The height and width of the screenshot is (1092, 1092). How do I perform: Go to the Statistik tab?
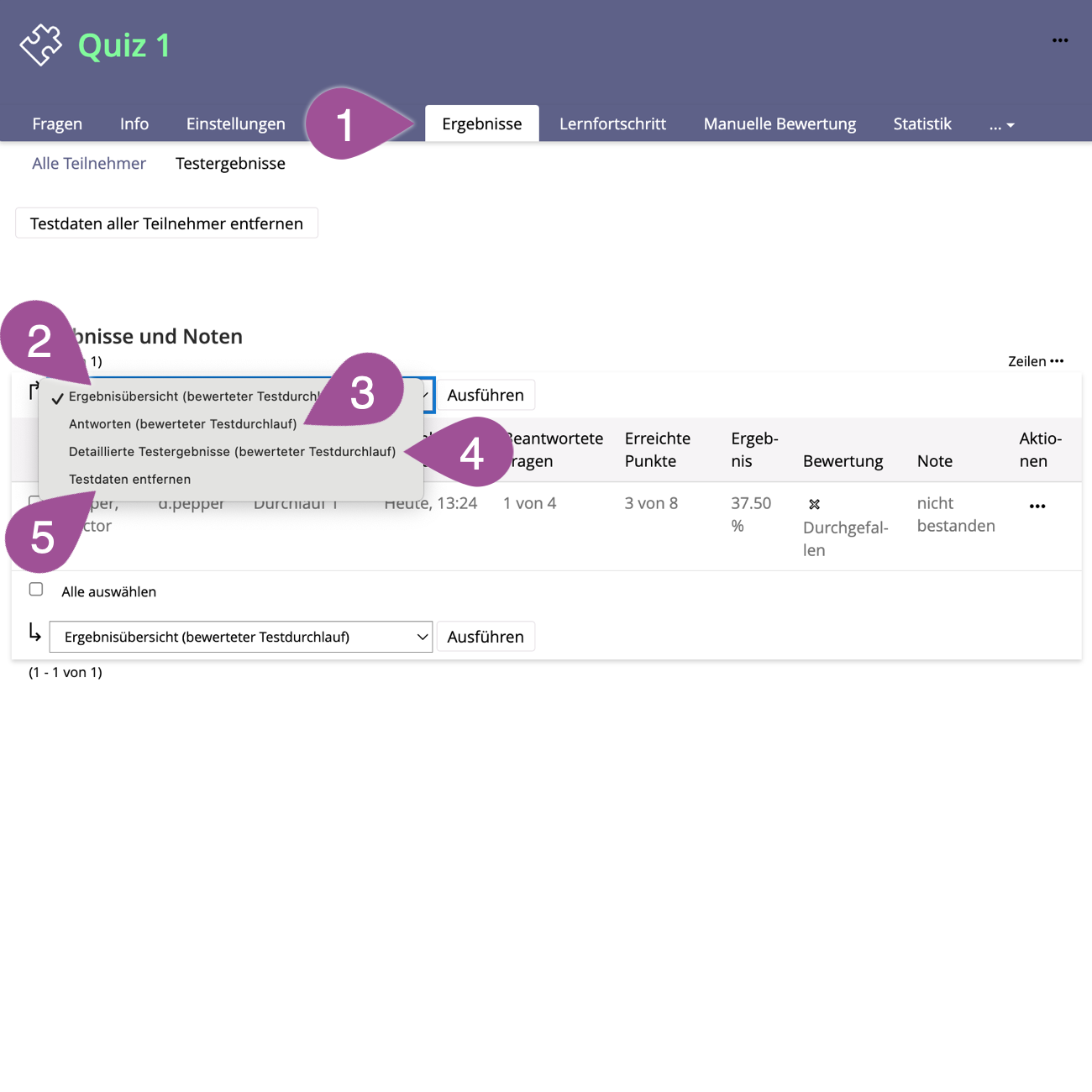(921, 124)
